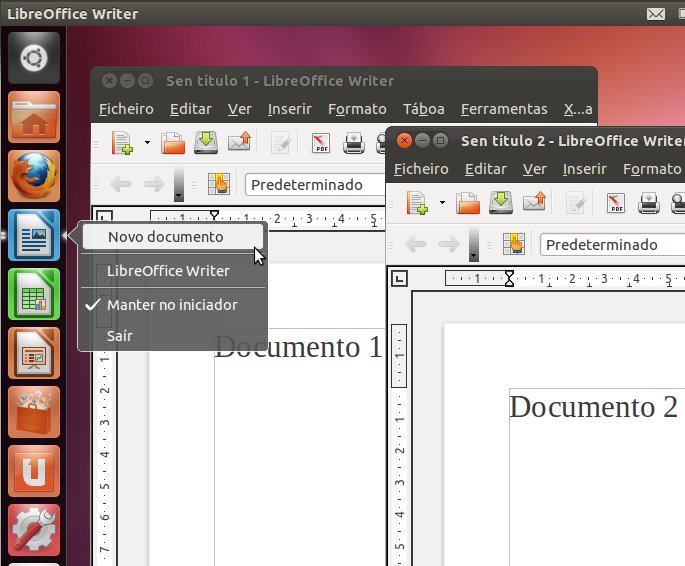Screen dimensions: 685x566
Task: Open the Ubuntu Dash home button
Action: (34, 58)
